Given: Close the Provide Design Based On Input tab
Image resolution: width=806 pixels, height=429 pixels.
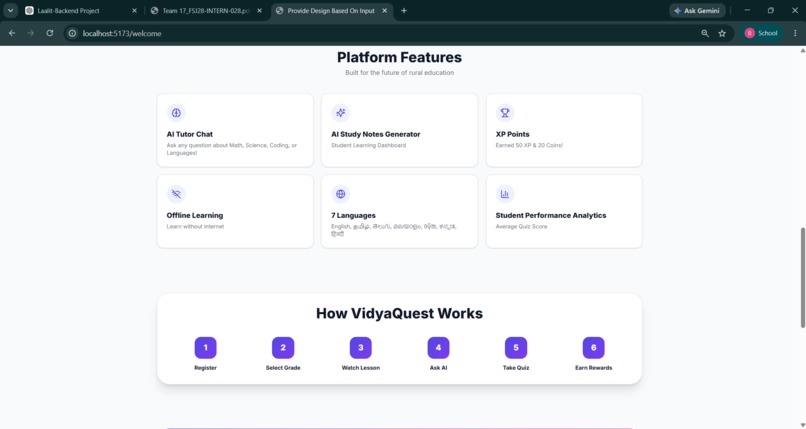Looking at the screenshot, I should pyautogui.click(x=384, y=11).
